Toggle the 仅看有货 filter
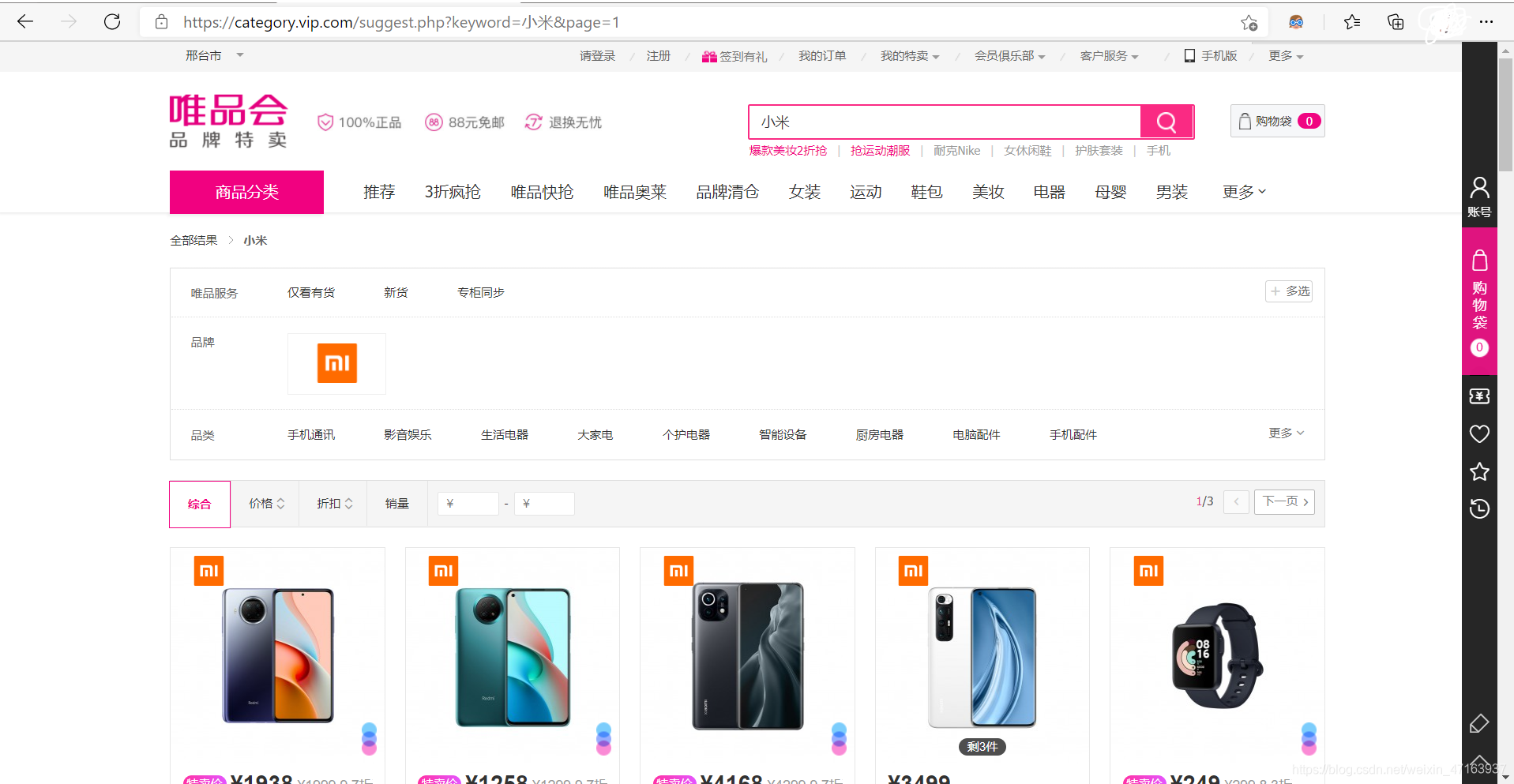 (311, 293)
